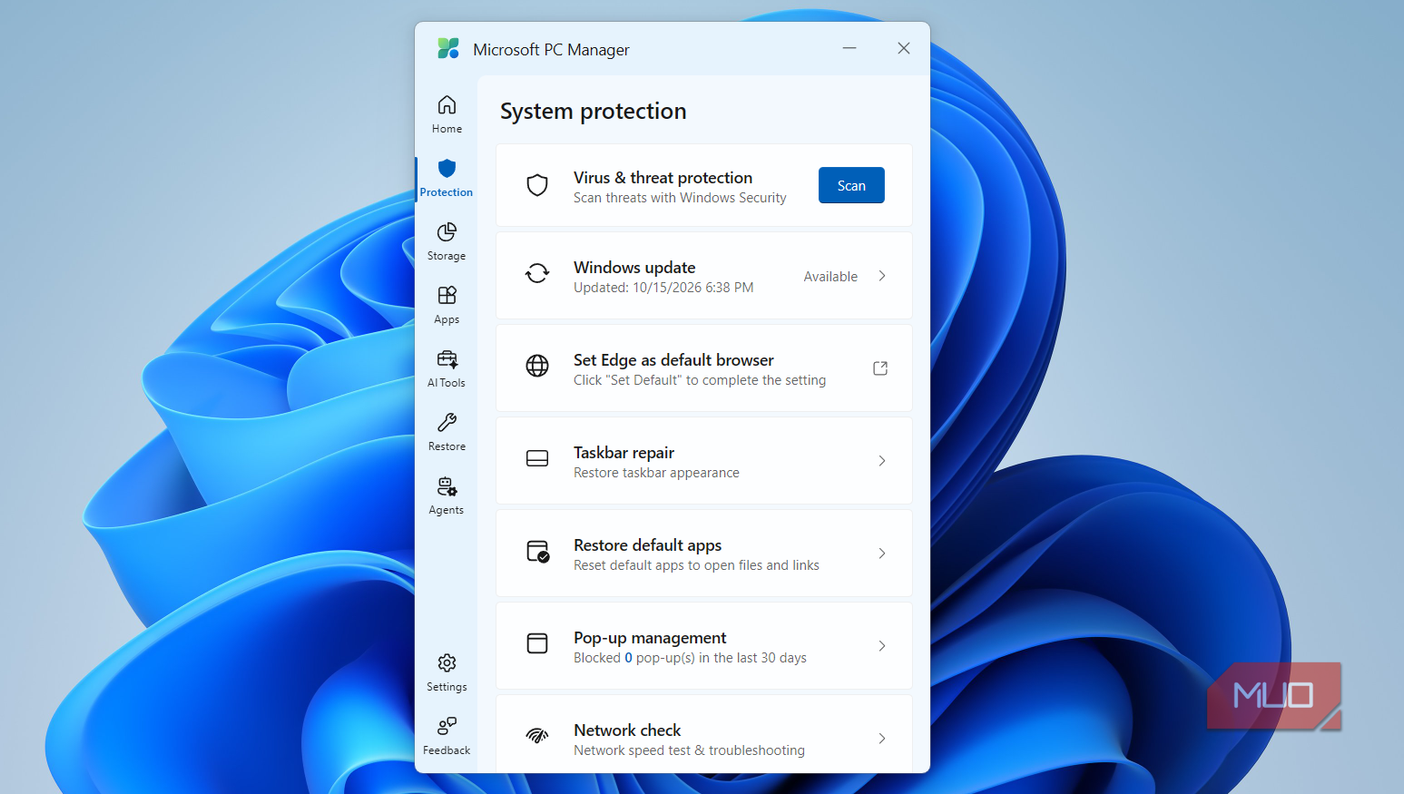This screenshot has height=794, width=1404.
Task: Open the Storage pie chart icon
Action: tap(447, 232)
